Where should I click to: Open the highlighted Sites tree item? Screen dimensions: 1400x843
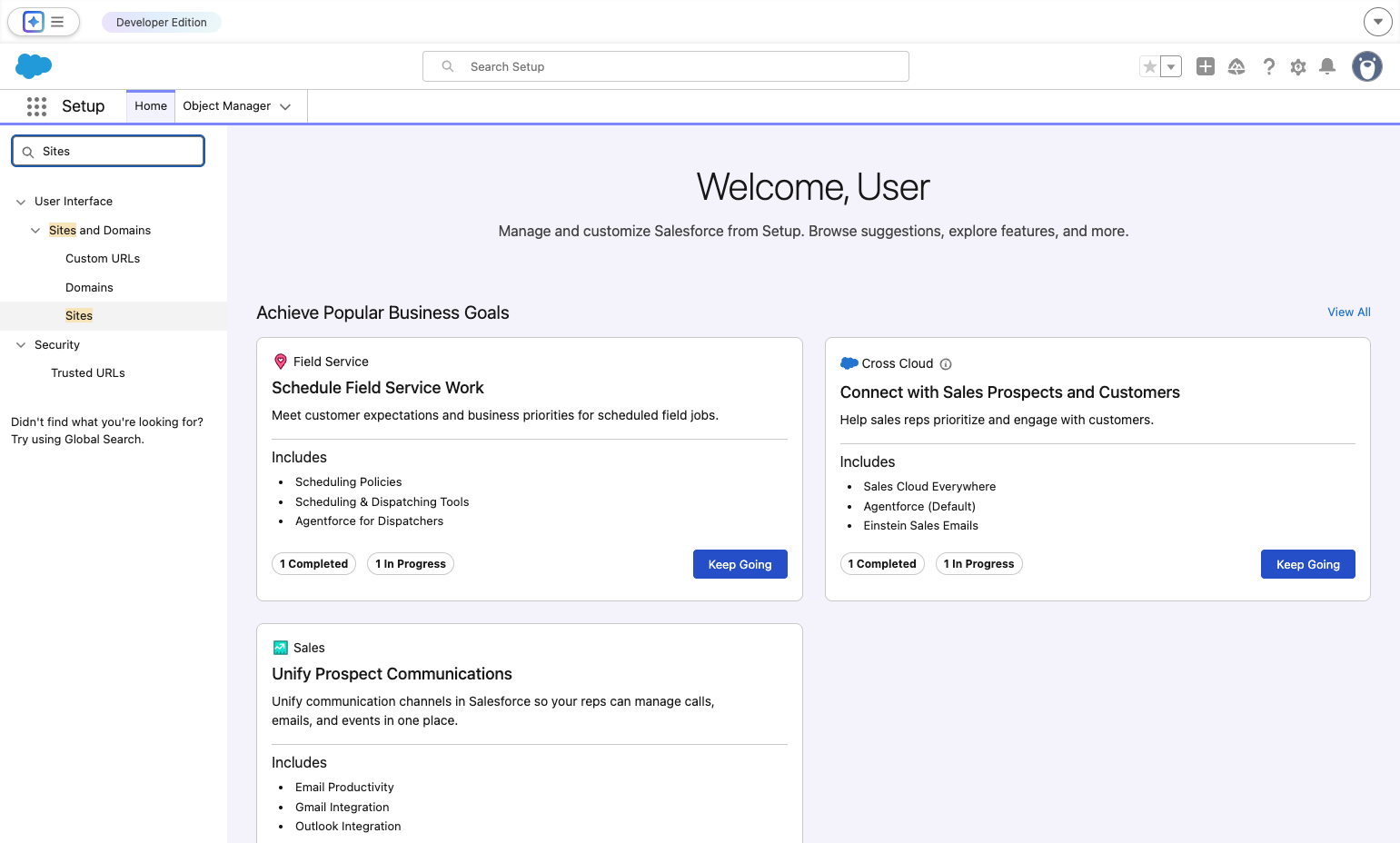tap(79, 316)
